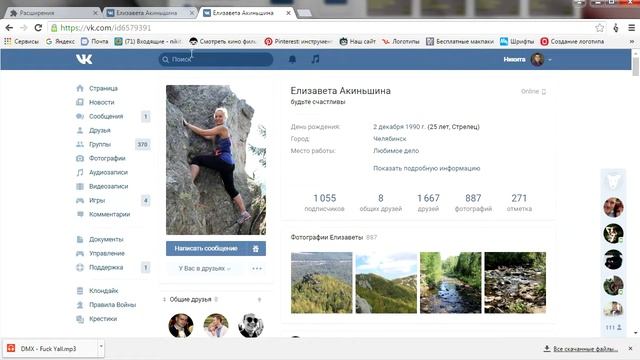Open the Яндекс bookmark
This screenshot has height=360, width=640.
tap(60, 41)
